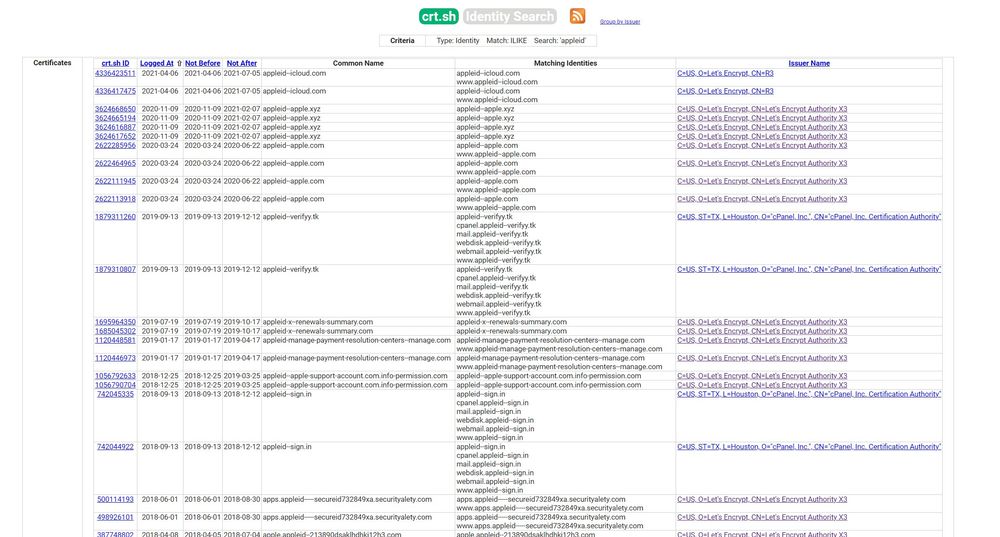Open issuer link for certificate 498926101
The width and height of the screenshot is (1000, 537).
coord(762,517)
